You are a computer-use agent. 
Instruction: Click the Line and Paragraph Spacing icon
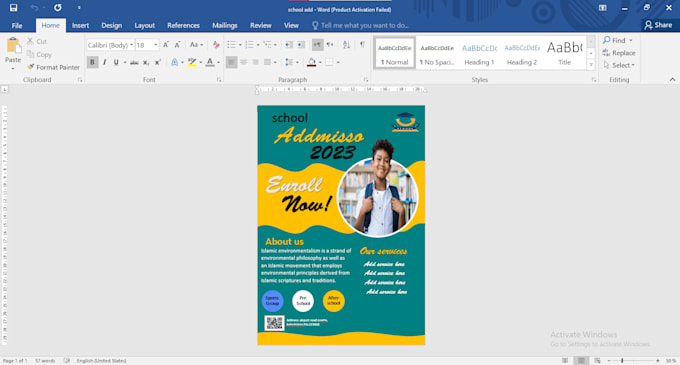289,62
